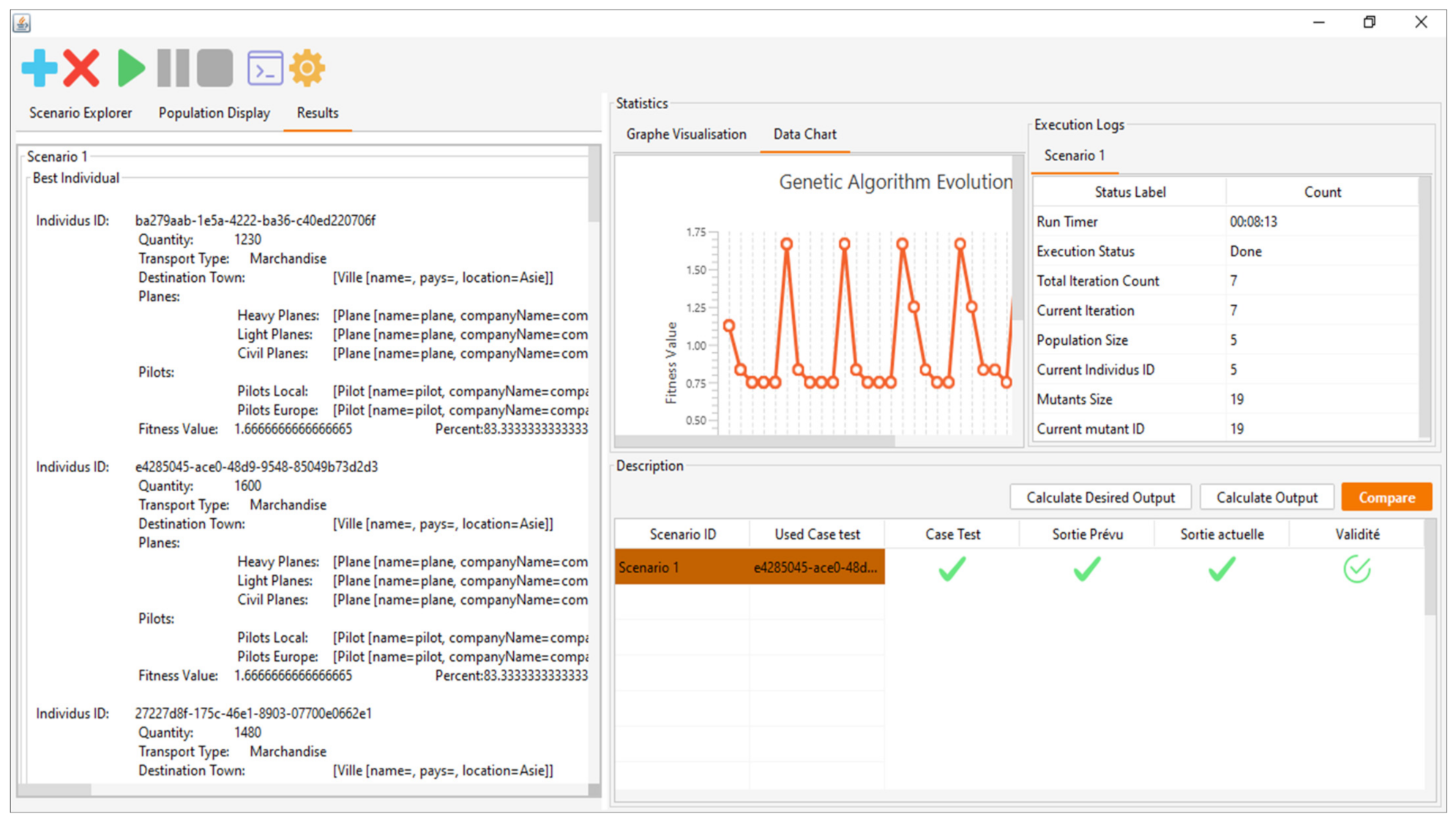
Task: Open the orange gear settings icon
Action: (307, 68)
